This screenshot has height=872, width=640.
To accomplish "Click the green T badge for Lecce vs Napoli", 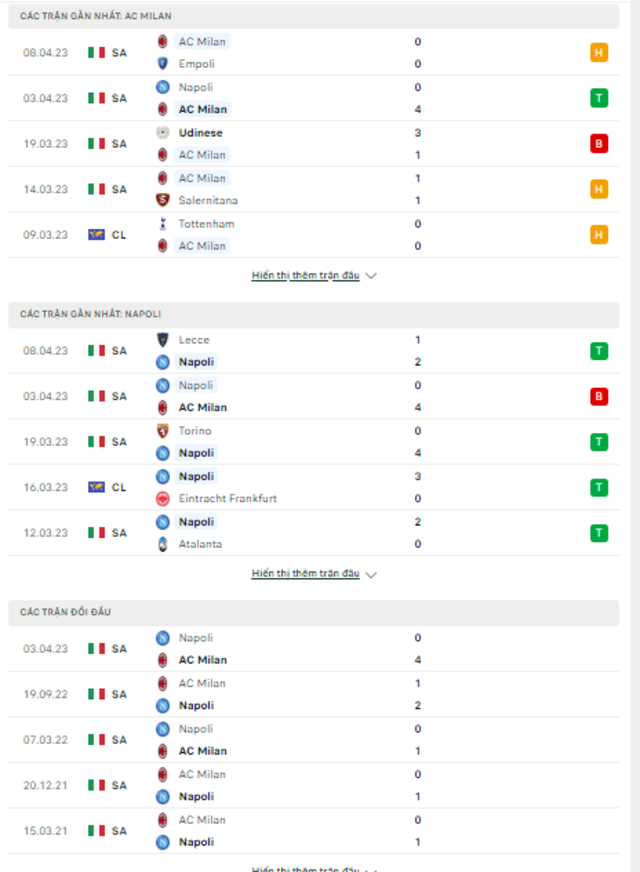I will [x=599, y=351].
